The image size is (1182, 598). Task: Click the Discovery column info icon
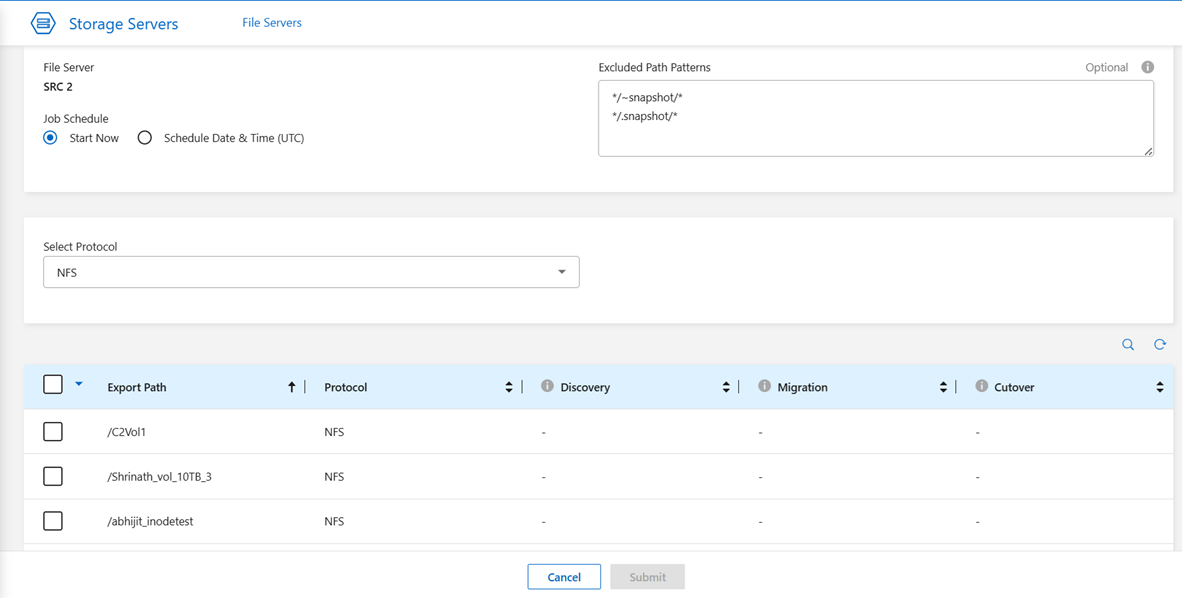548,386
